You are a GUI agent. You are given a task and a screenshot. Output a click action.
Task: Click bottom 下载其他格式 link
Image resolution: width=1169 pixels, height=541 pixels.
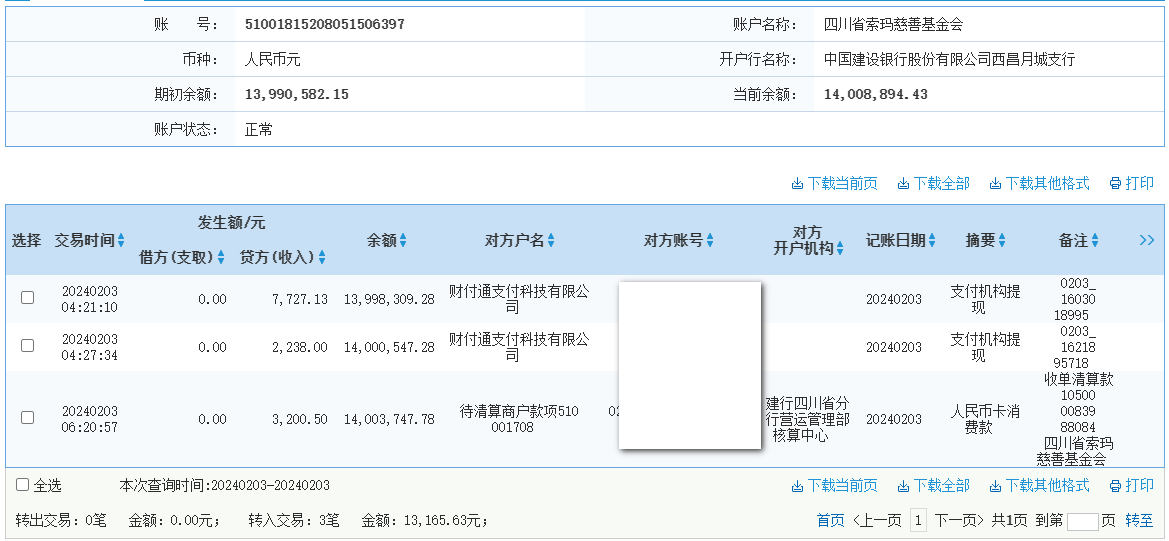pos(1039,486)
